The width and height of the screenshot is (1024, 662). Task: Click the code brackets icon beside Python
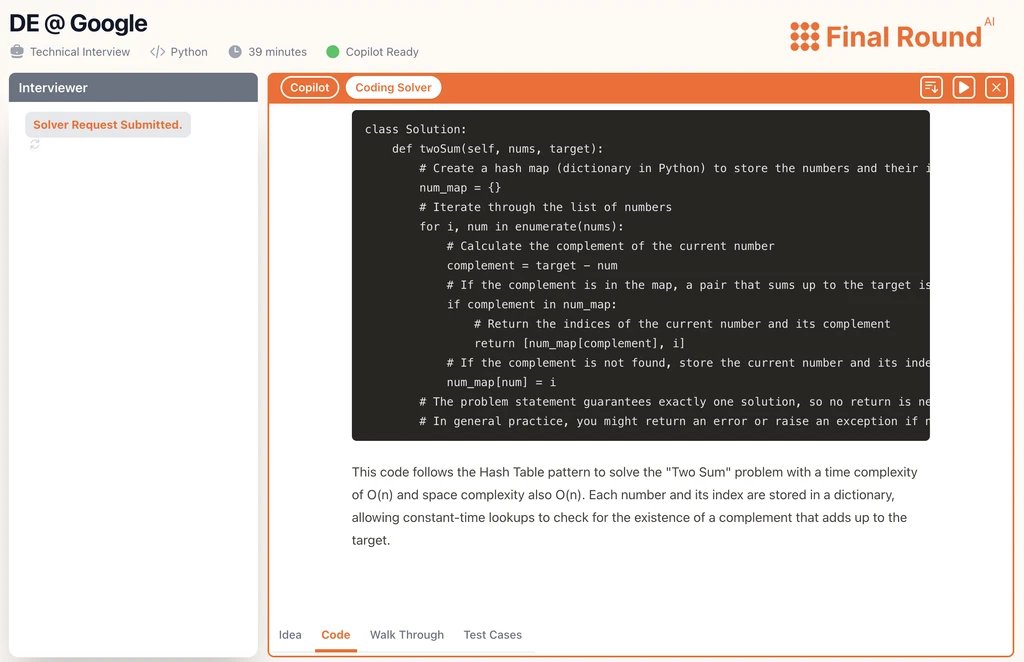click(x=157, y=52)
